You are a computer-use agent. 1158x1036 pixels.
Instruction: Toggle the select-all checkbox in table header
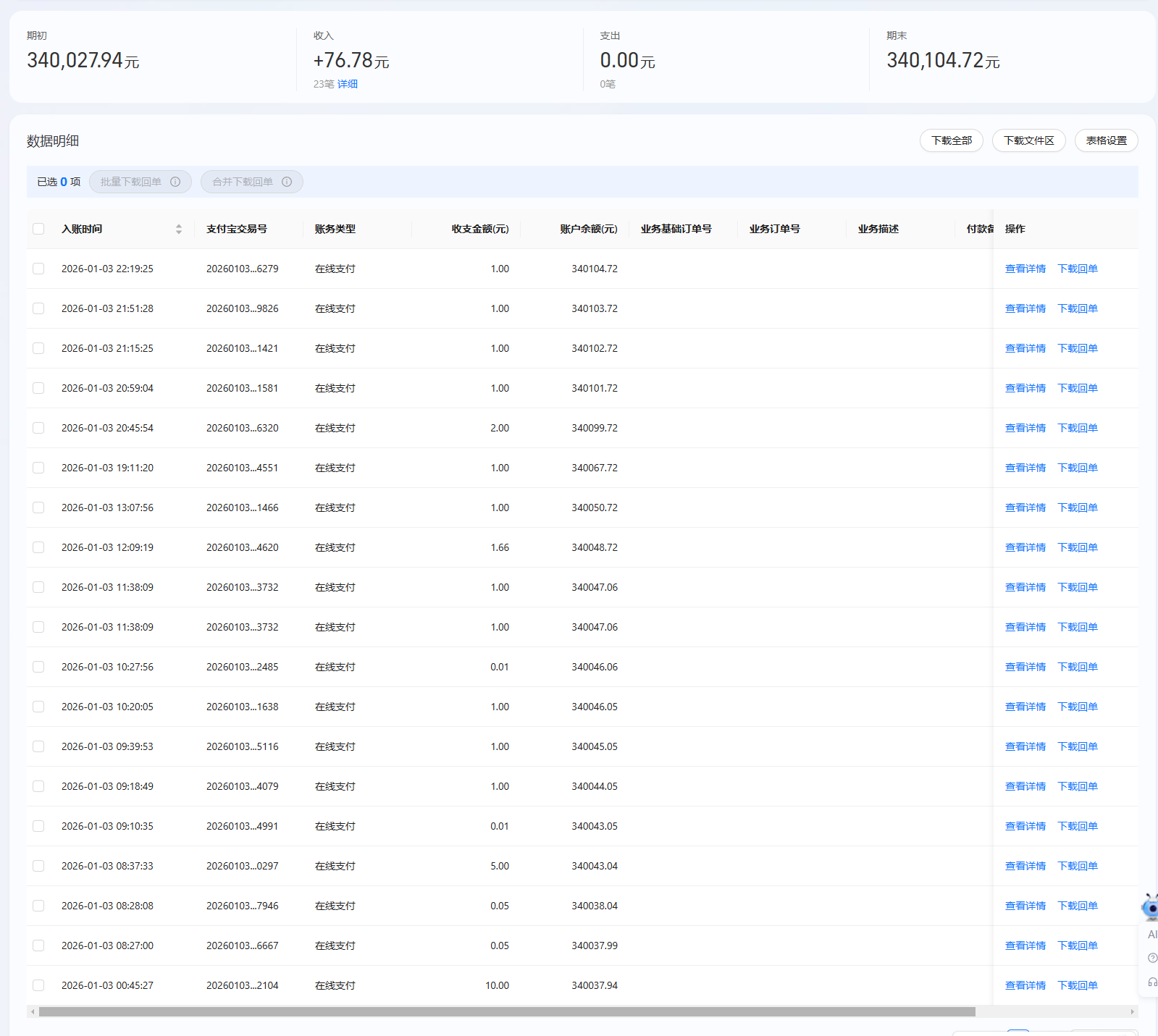[38, 229]
